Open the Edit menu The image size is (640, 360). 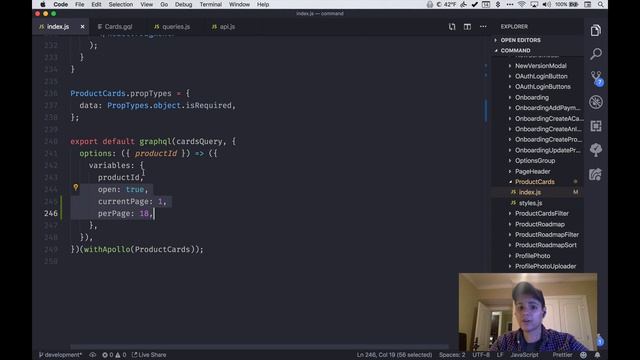coord(96,4)
